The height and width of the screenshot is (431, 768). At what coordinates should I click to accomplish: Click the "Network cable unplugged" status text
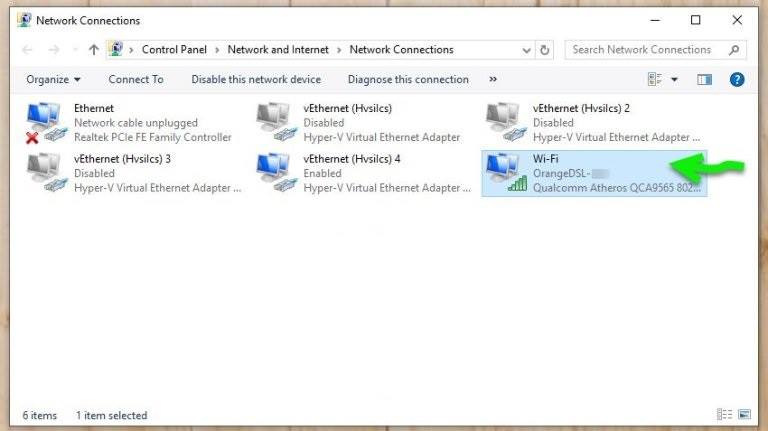pyautogui.click(x=136, y=122)
